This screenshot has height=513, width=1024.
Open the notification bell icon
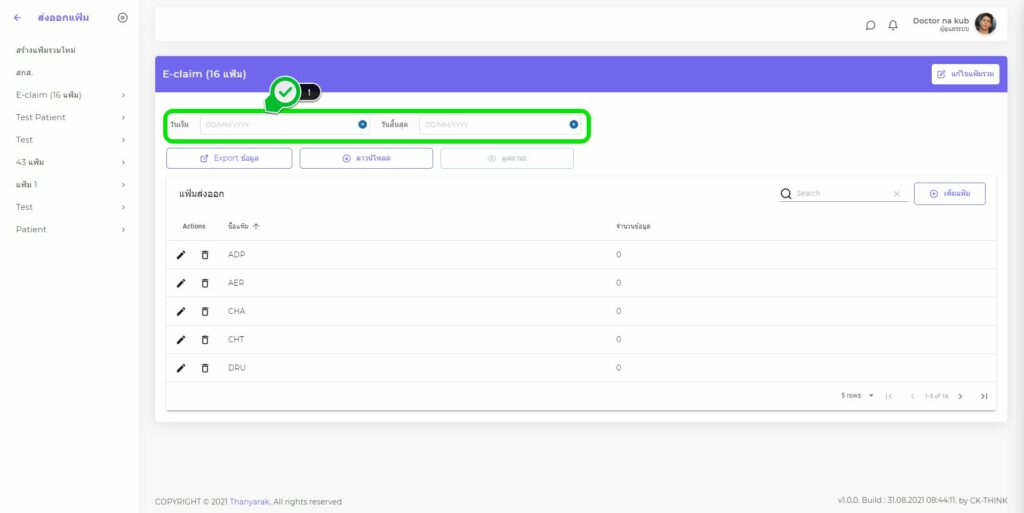click(x=893, y=25)
